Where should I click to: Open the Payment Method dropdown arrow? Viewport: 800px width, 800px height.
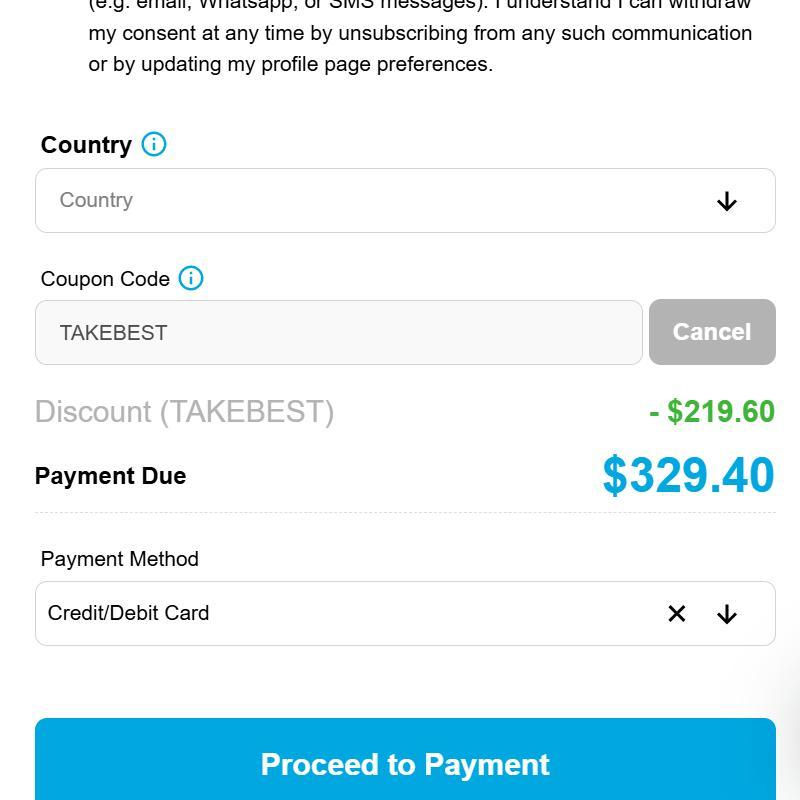coord(727,614)
